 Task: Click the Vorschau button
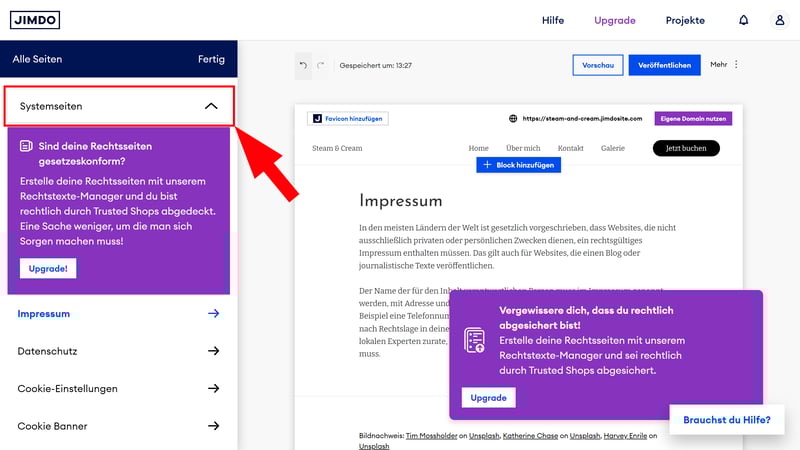[597, 65]
